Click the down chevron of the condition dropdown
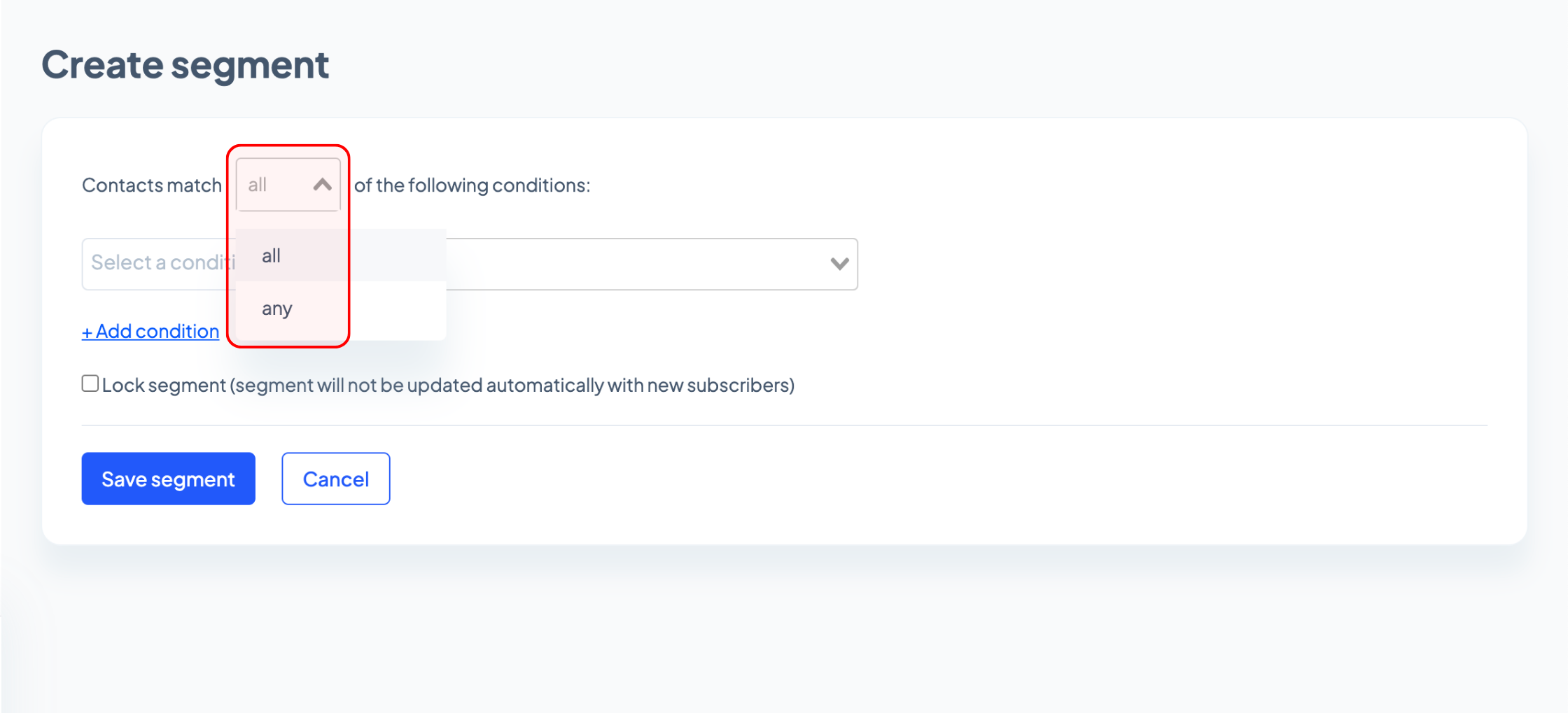Image resolution: width=1568 pixels, height=713 pixels. (x=839, y=264)
